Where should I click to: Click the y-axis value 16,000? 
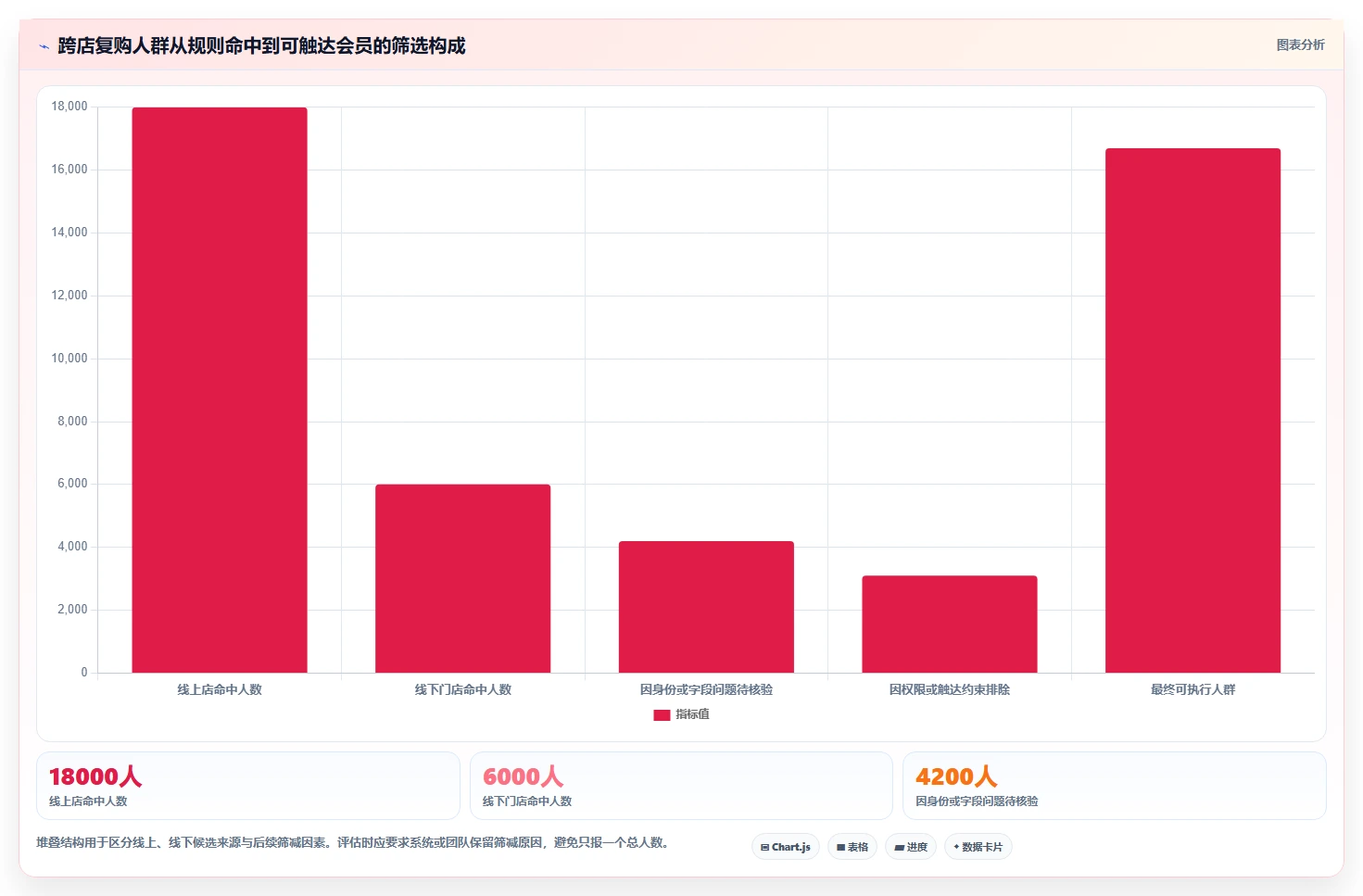point(69,170)
